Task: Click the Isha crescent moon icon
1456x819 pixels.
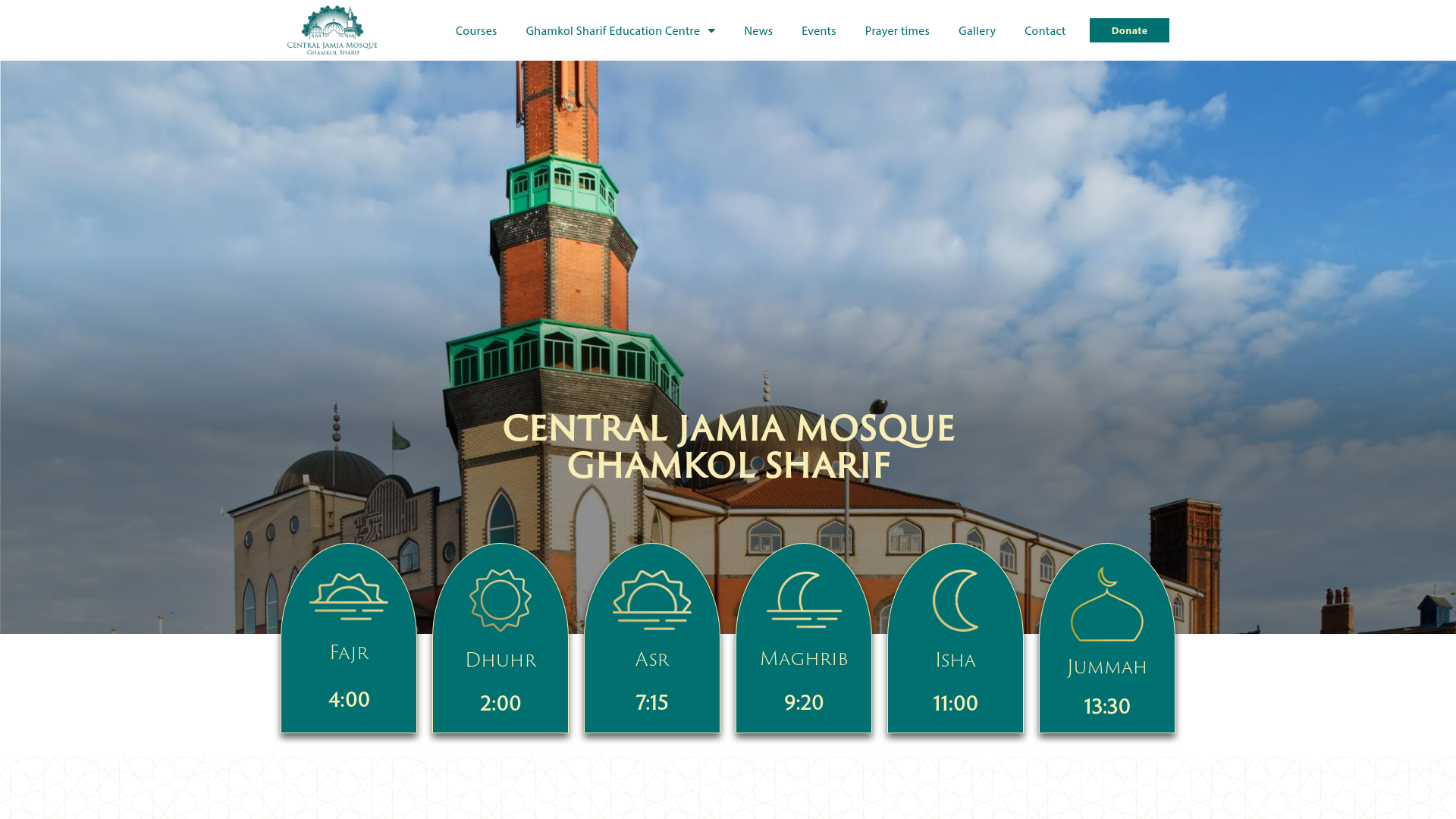Action: pyautogui.click(x=955, y=600)
